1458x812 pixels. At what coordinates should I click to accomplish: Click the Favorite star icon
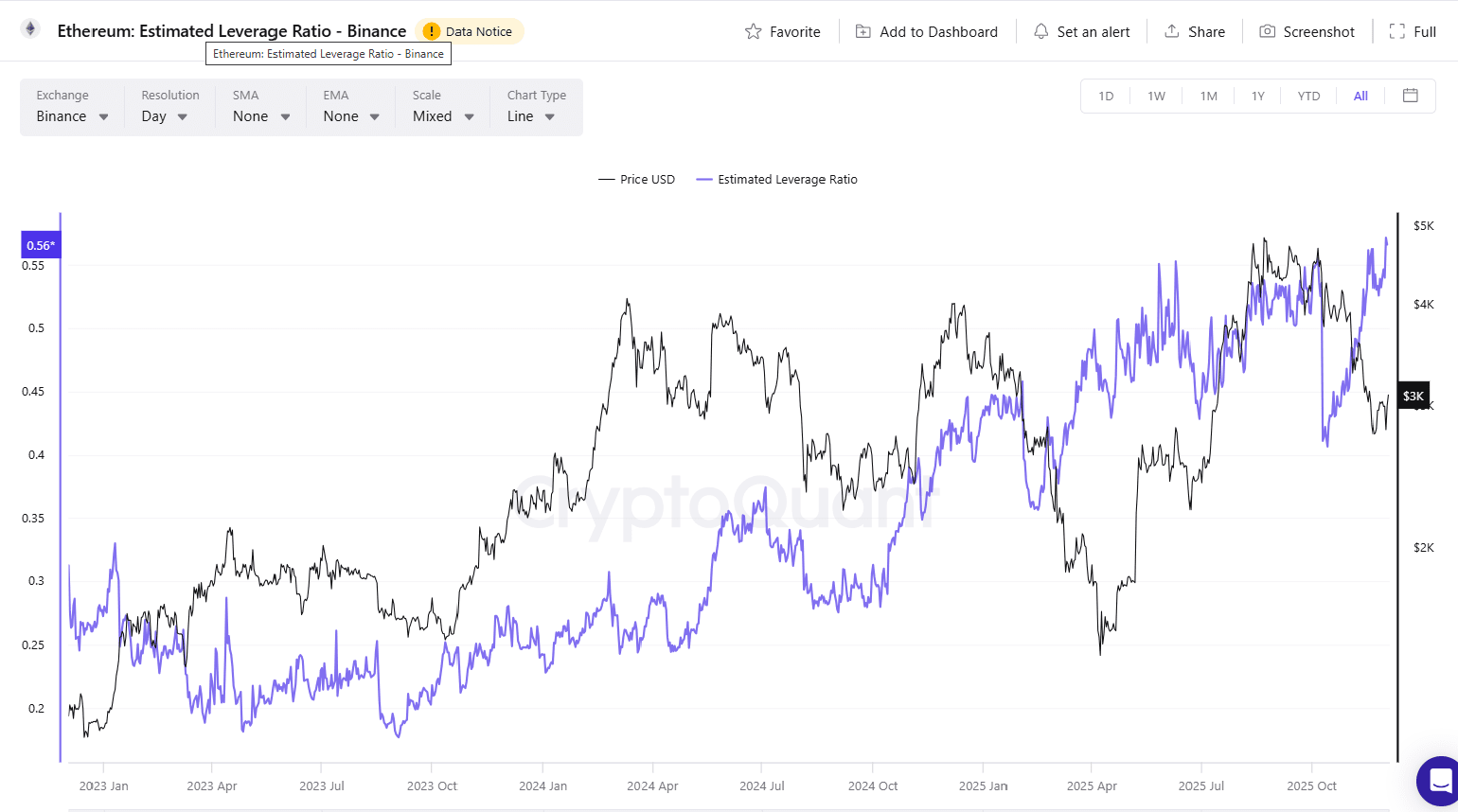755,31
